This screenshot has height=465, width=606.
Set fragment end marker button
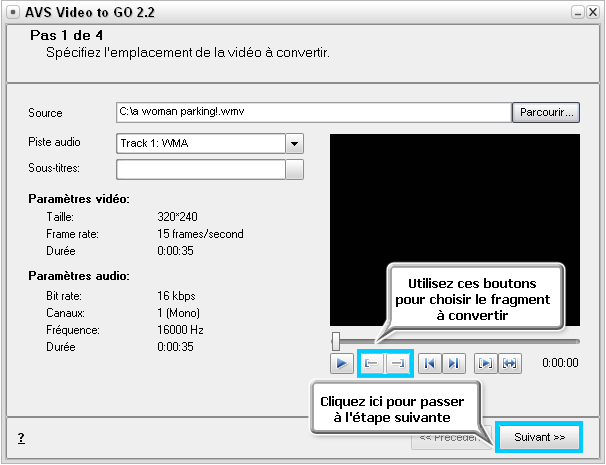(x=397, y=363)
